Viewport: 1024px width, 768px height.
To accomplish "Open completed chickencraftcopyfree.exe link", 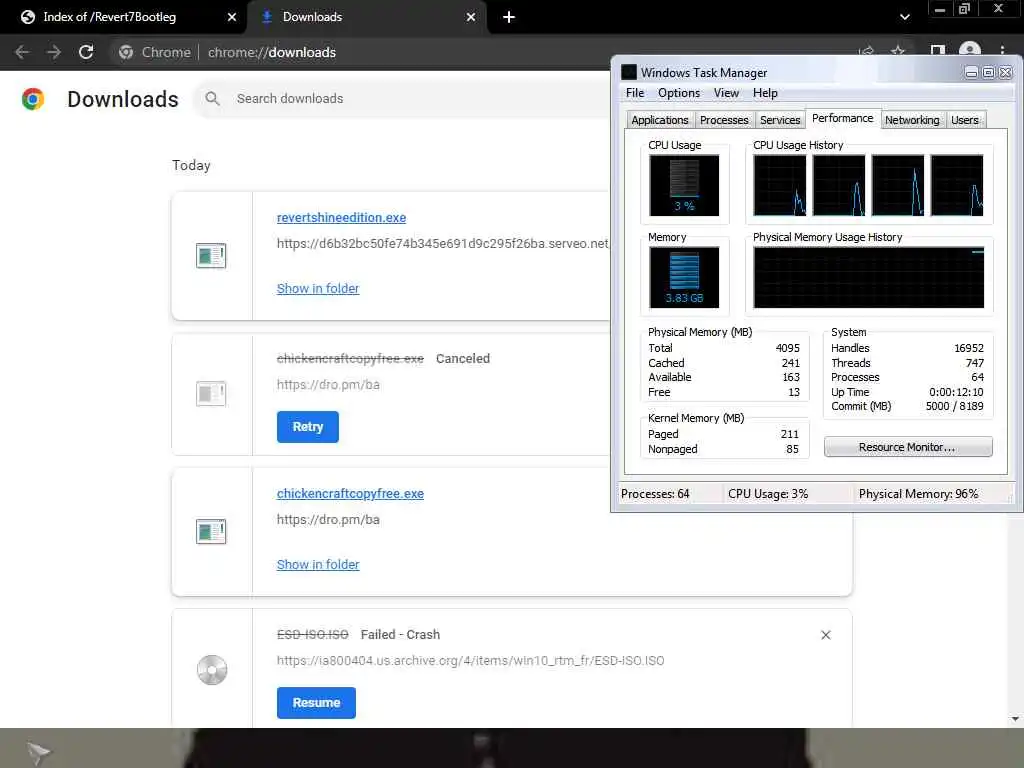I will [350, 494].
